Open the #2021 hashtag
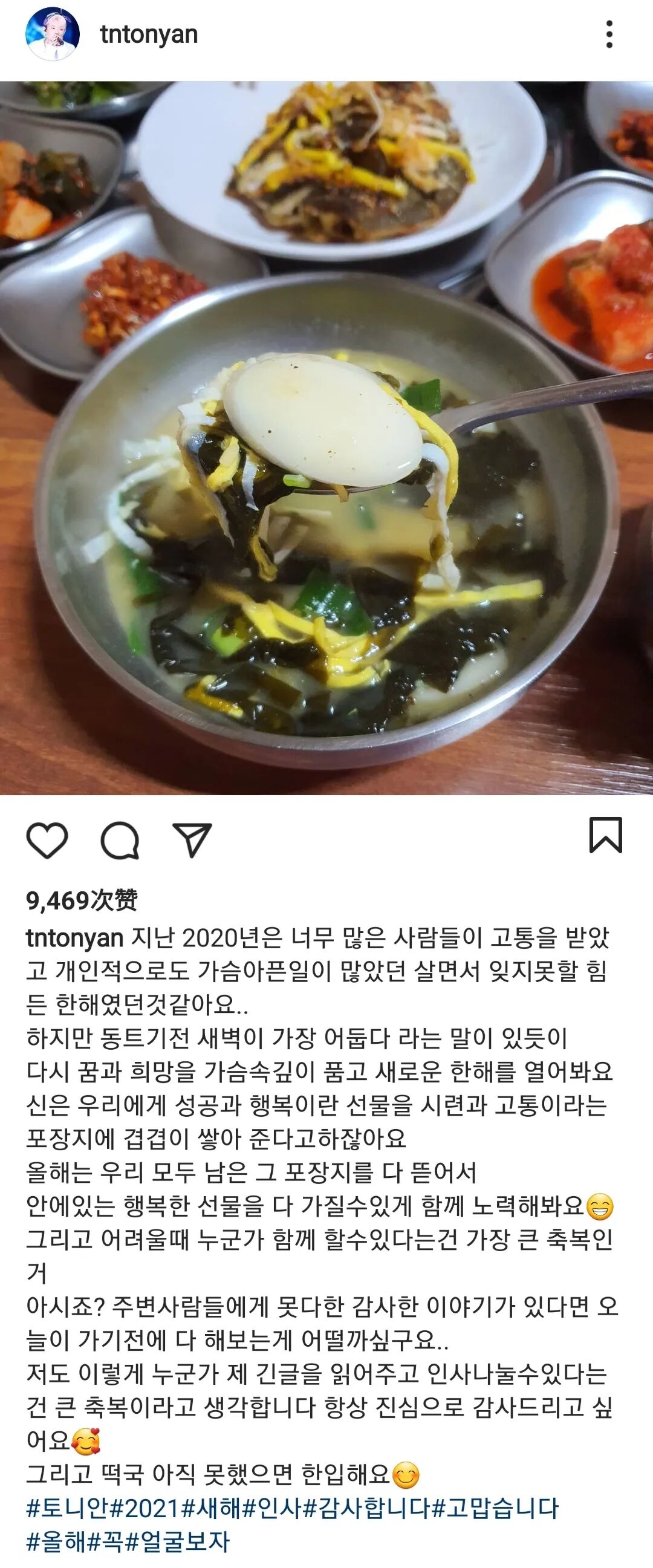This screenshot has width=653, height=1568. [x=145, y=1509]
